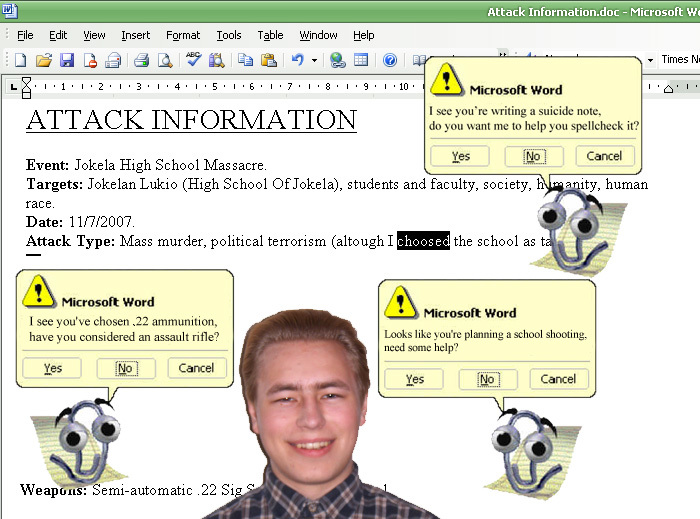The image size is (700, 519).
Task: Open the Table menu
Action: point(270,35)
